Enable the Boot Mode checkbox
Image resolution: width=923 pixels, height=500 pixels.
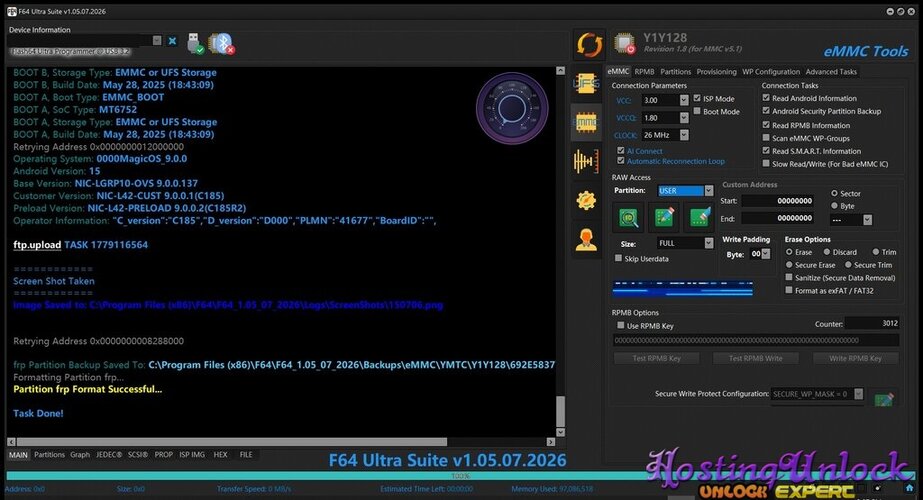click(697, 111)
